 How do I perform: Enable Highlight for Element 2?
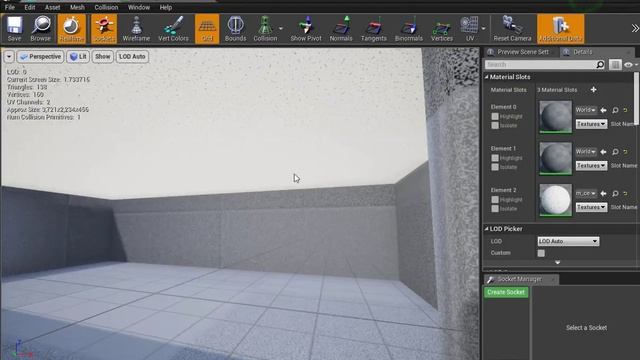pyautogui.click(x=495, y=200)
